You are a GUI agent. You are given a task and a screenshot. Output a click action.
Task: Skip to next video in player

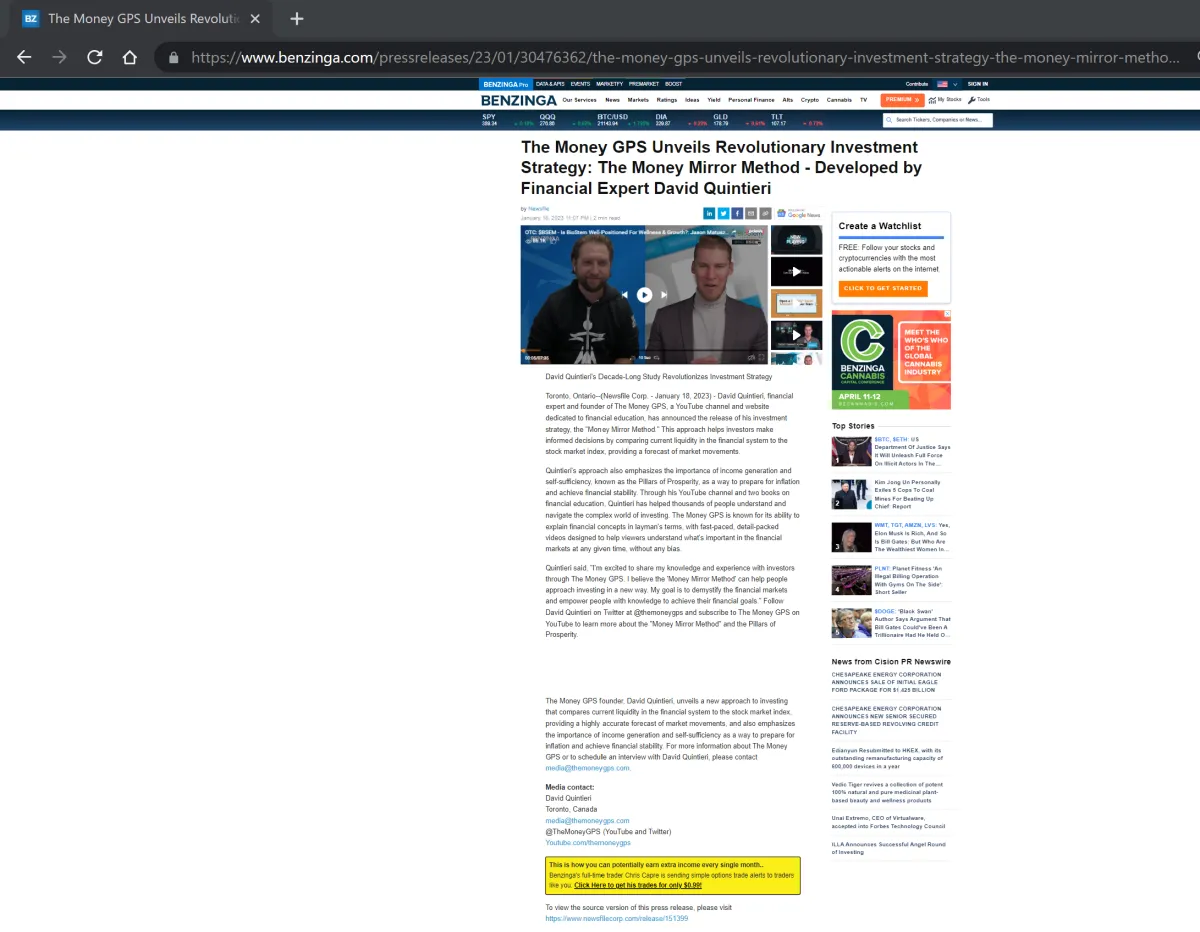click(664, 295)
